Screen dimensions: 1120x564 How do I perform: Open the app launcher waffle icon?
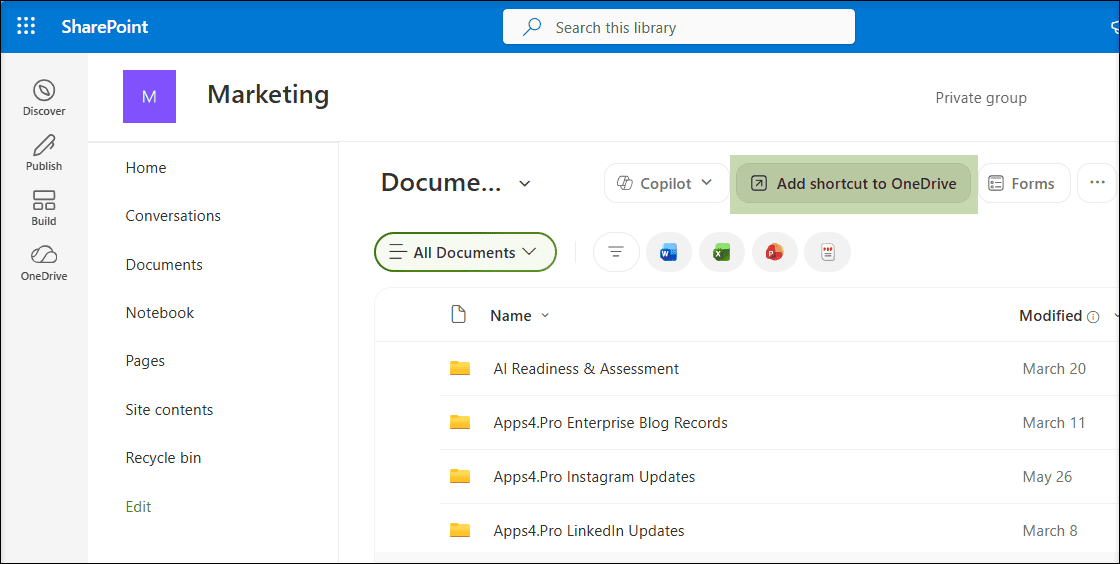click(x=26, y=26)
